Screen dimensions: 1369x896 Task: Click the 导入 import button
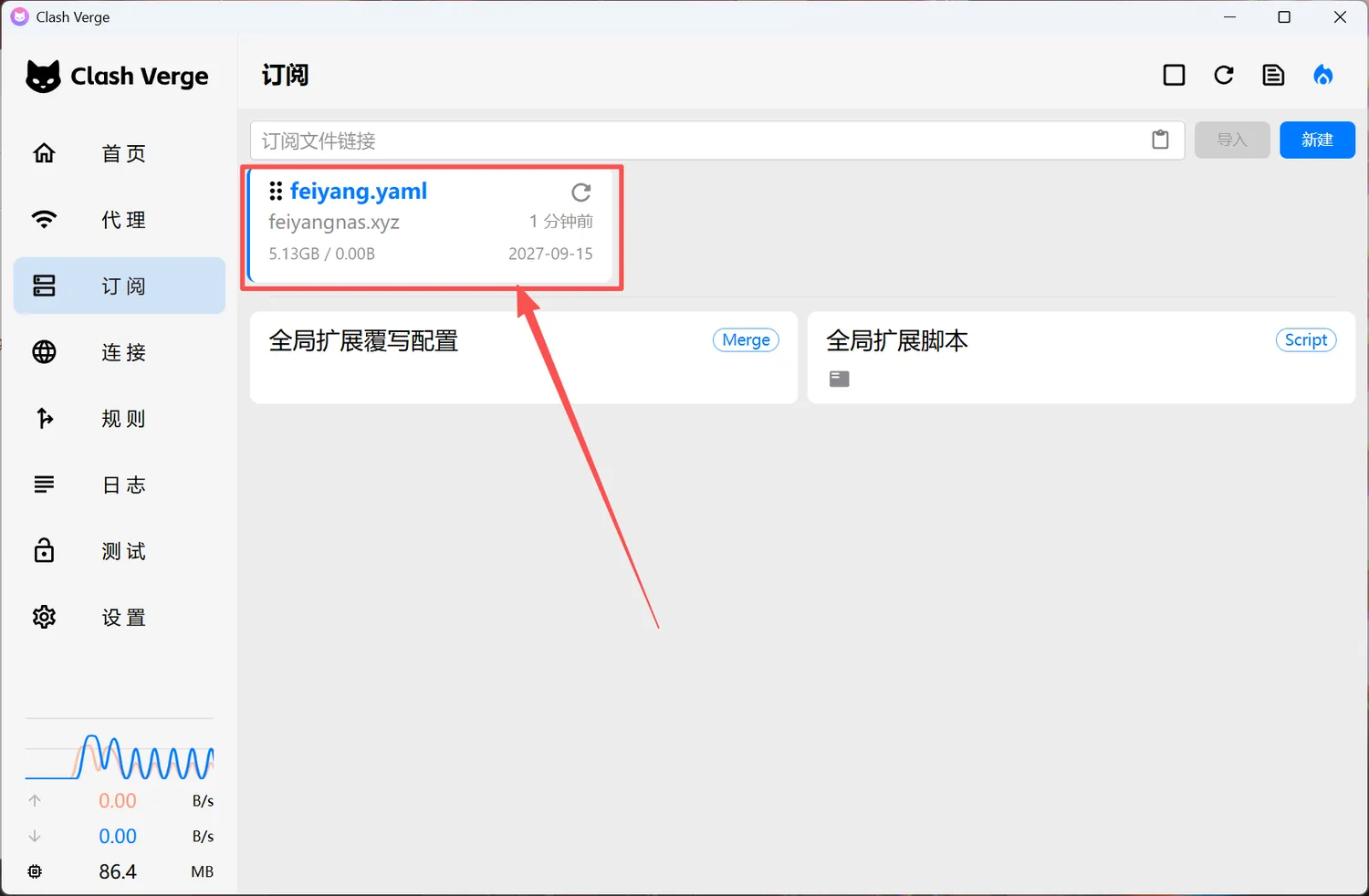tap(1232, 140)
